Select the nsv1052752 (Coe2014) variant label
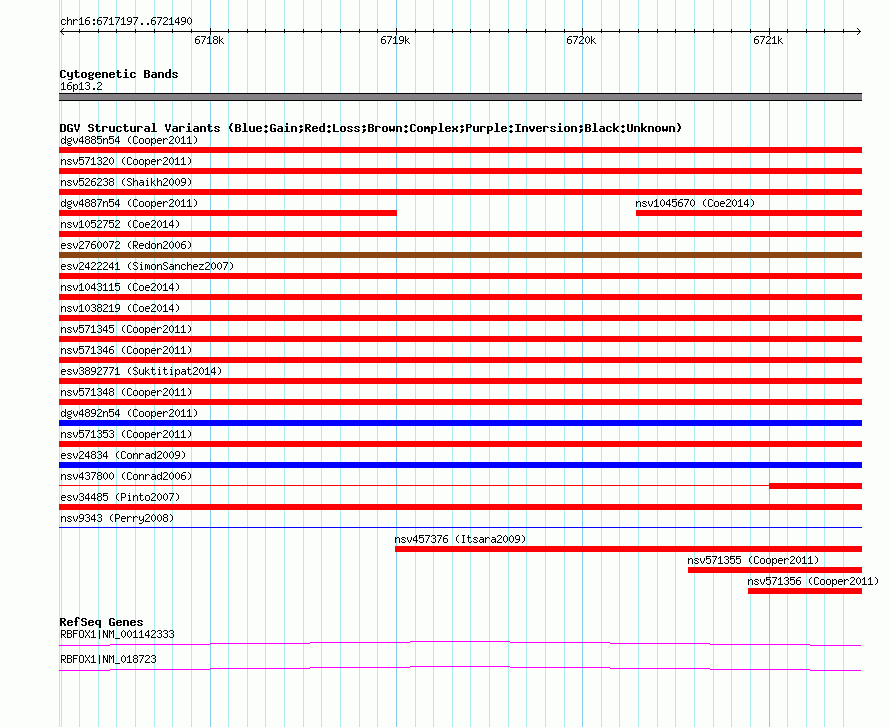Viewport: 890px width, 727px height. 120,224
